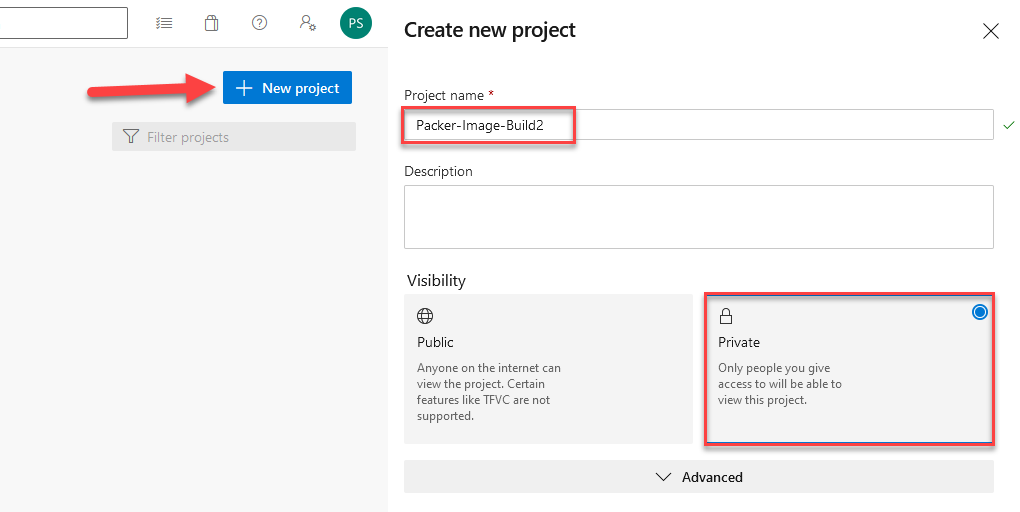
Task: Expand the Advanced section
Action: point(698,477)
